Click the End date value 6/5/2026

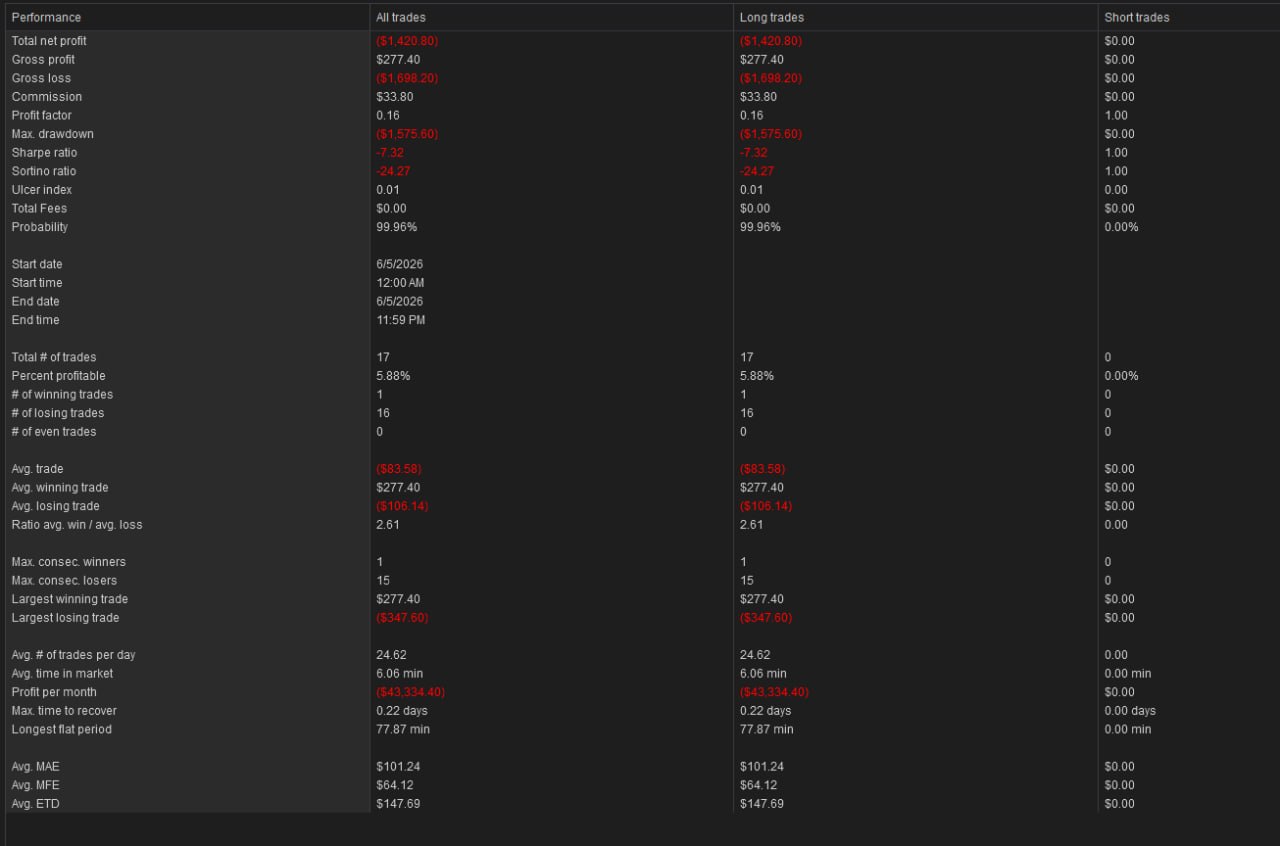point(400,301)
